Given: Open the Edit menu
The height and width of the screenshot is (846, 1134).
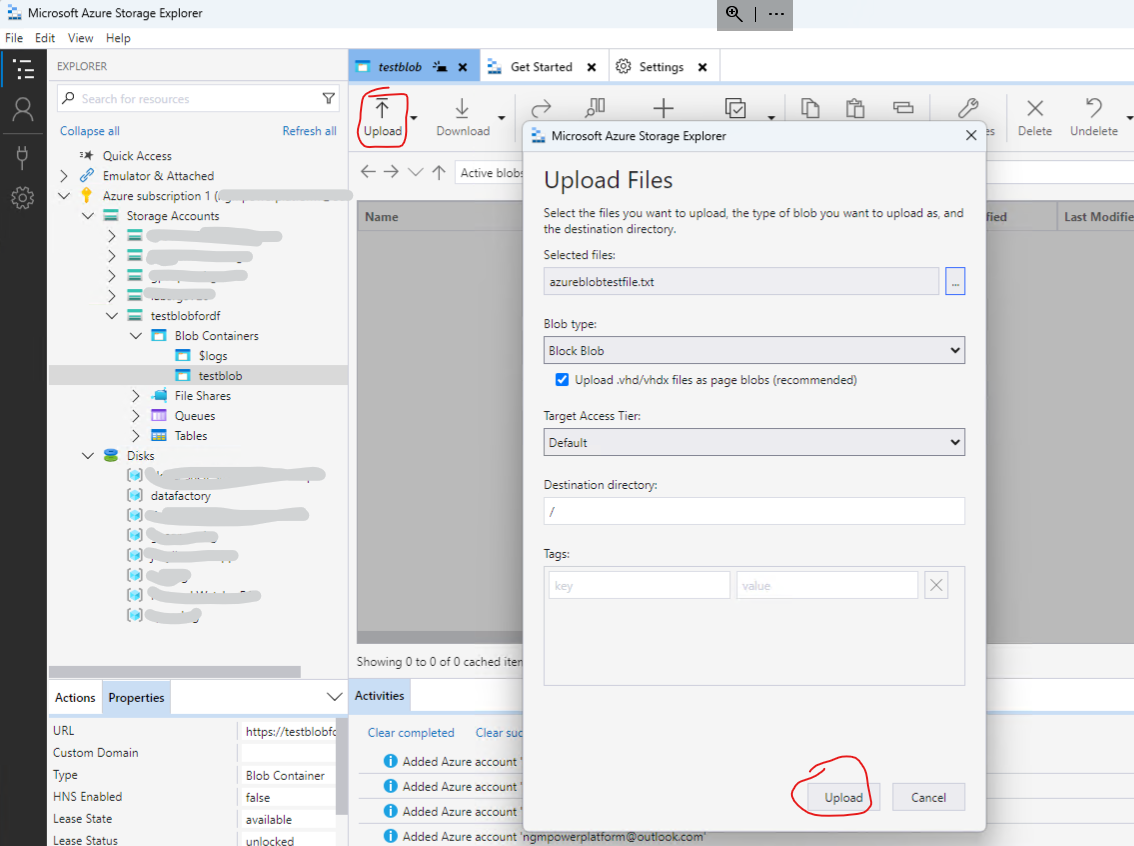Looking at the screenshot, I should [45, 38].
